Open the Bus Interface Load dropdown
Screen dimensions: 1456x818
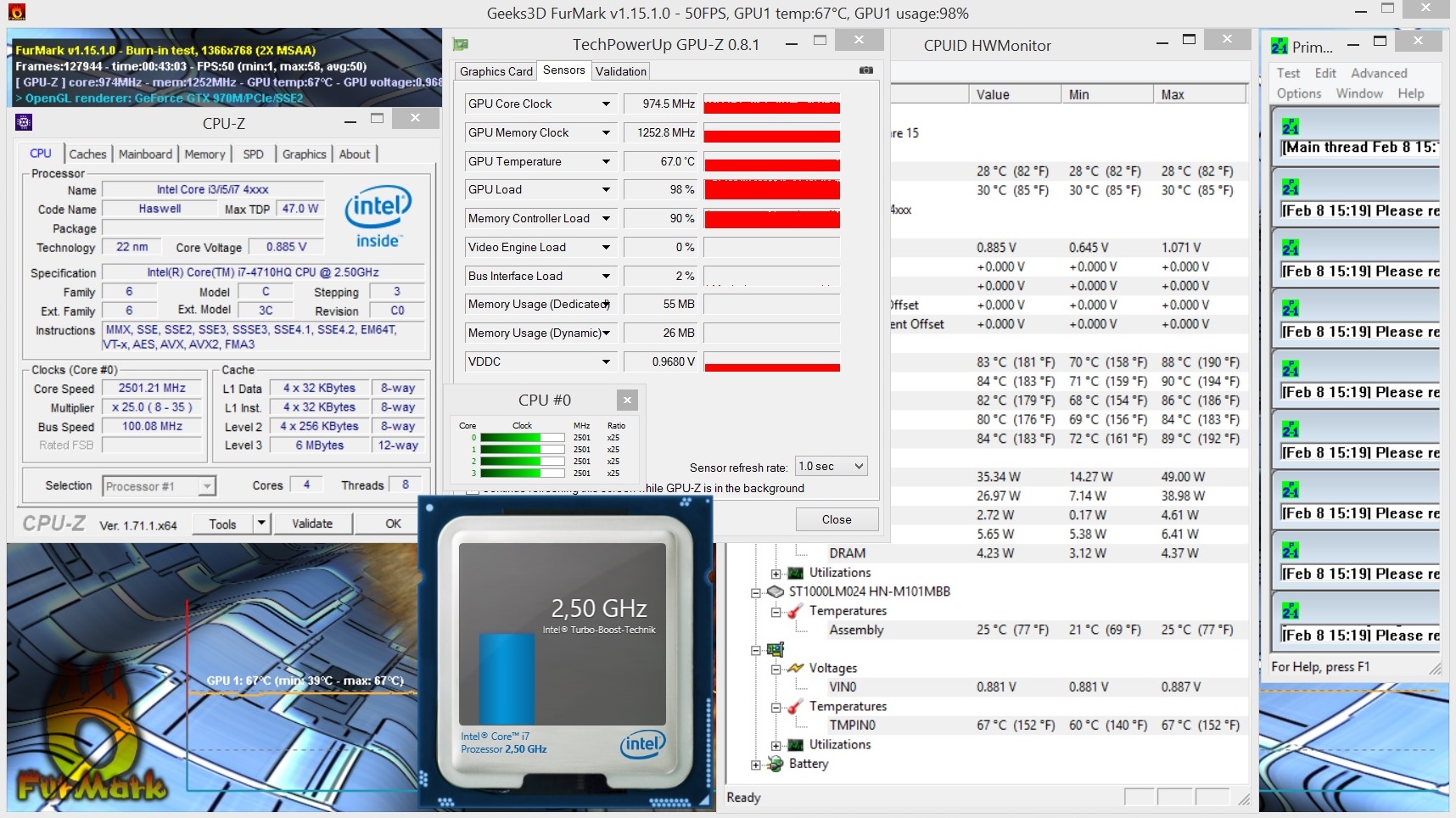(606, 277)
